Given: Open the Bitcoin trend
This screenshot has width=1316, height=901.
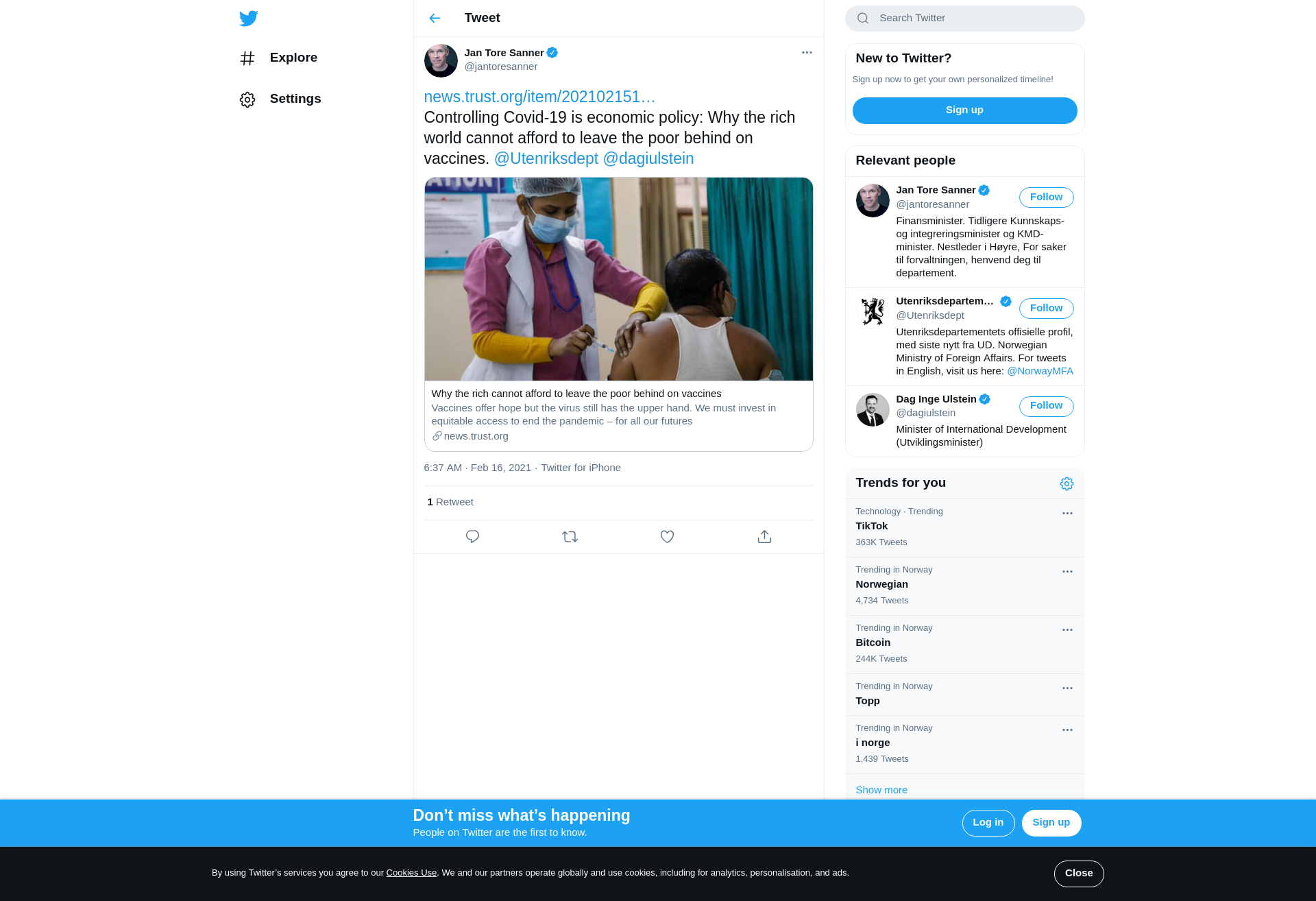Looking at the screenshot, I should (x=964, y=645).
